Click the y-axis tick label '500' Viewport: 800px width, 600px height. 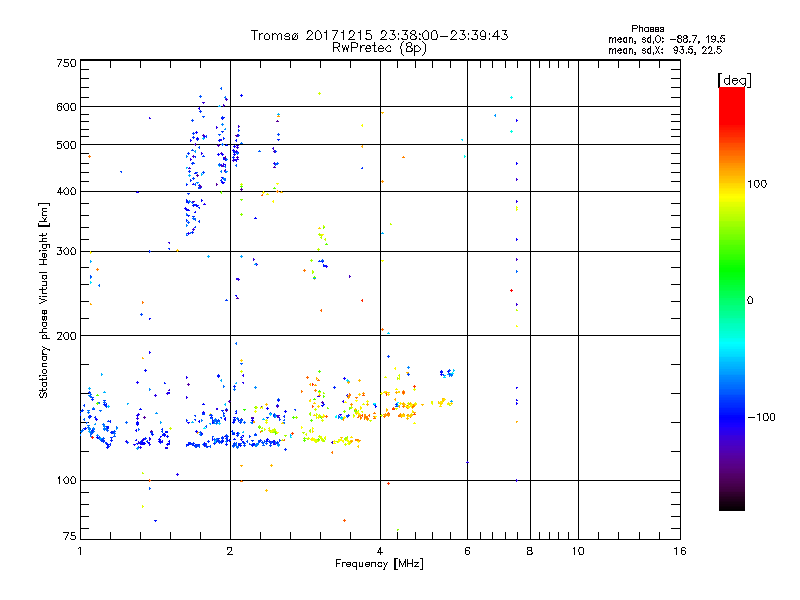tap(66, 145)
